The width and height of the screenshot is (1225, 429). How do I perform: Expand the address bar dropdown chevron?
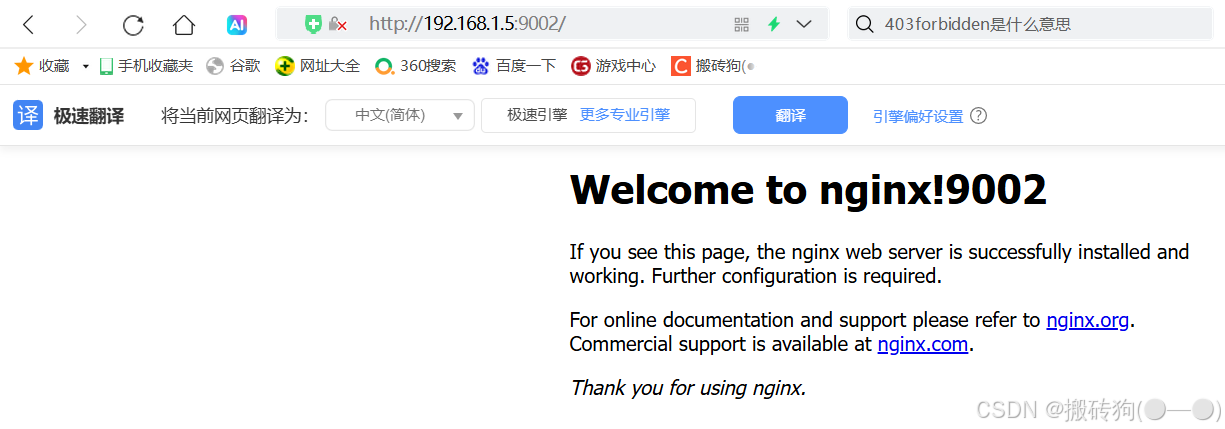pos(804,24)
